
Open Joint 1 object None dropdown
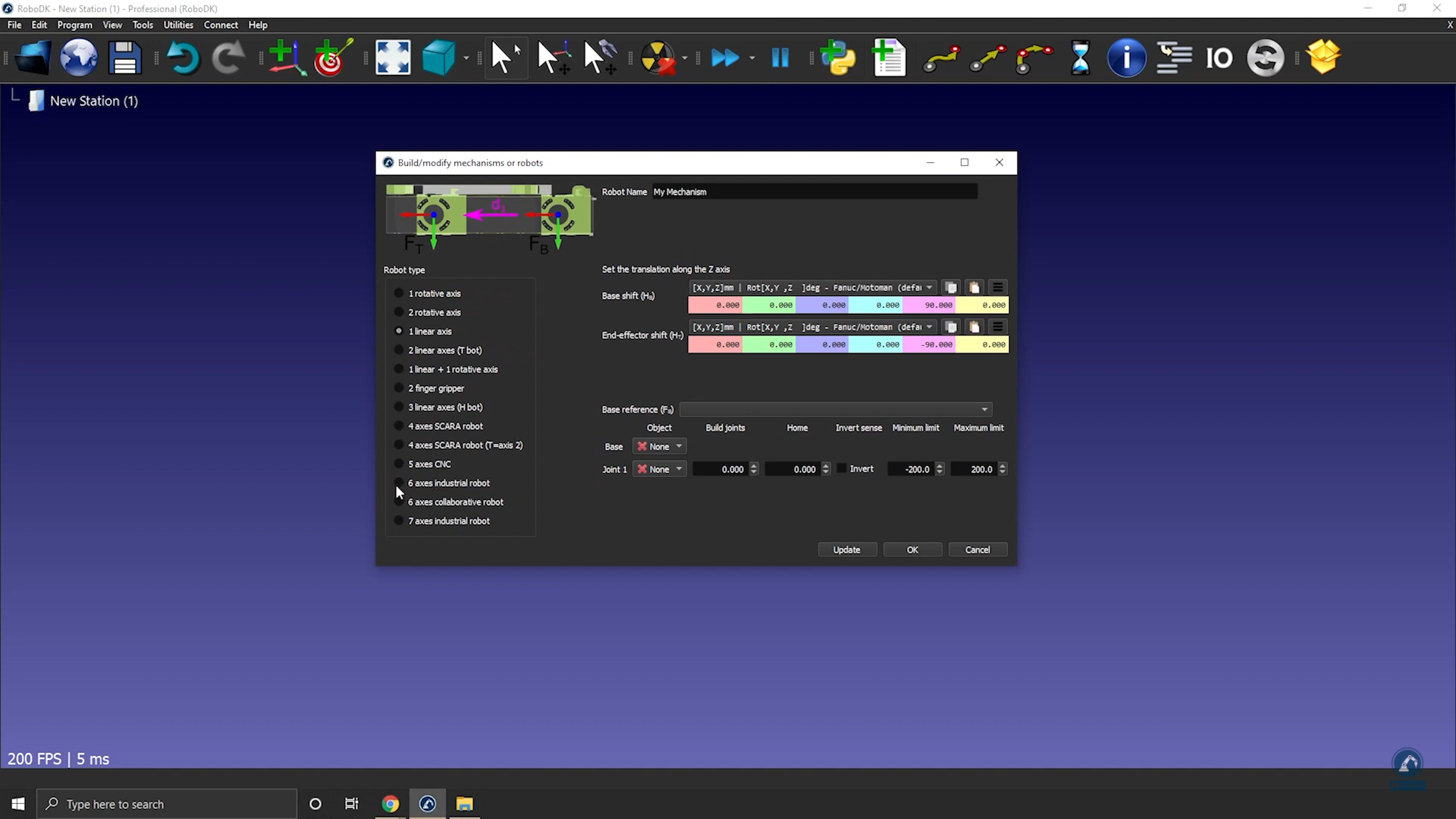click(660, 469)
